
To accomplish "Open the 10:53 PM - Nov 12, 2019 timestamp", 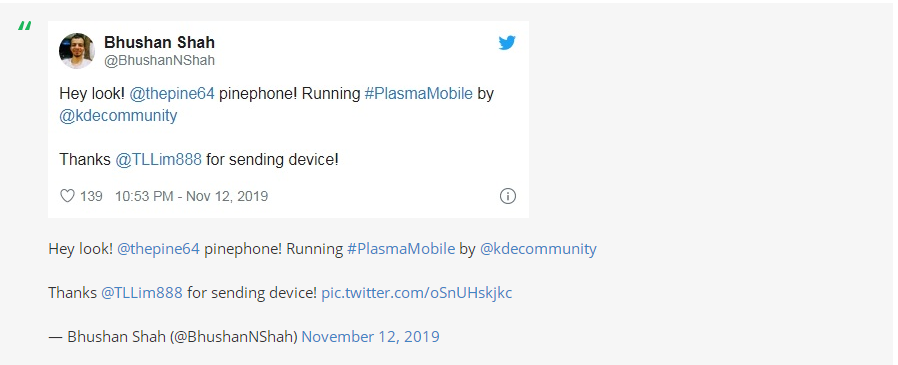I will pos(191,196).
